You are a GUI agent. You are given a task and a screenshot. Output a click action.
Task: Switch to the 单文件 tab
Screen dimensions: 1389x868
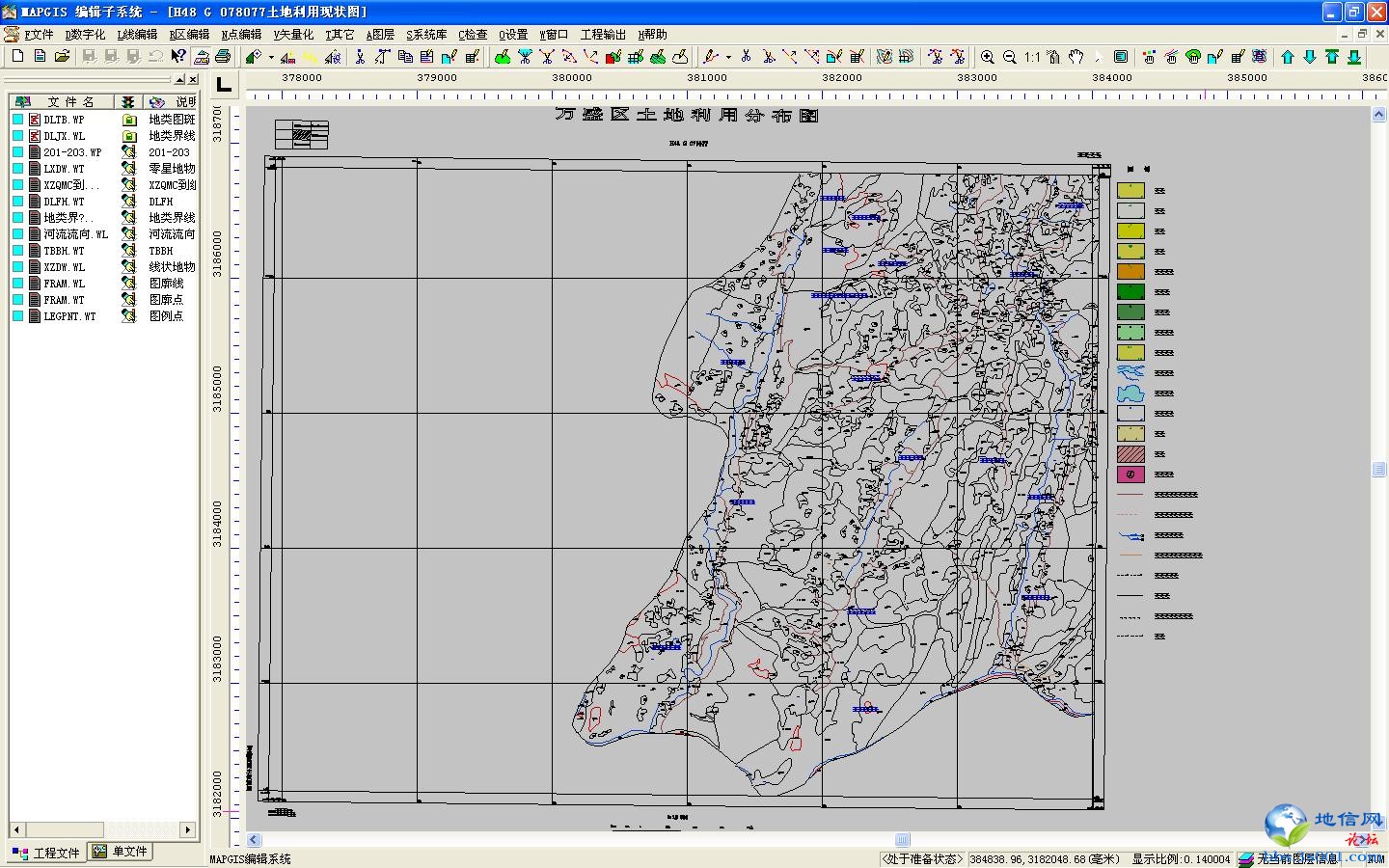click(121, 852)
